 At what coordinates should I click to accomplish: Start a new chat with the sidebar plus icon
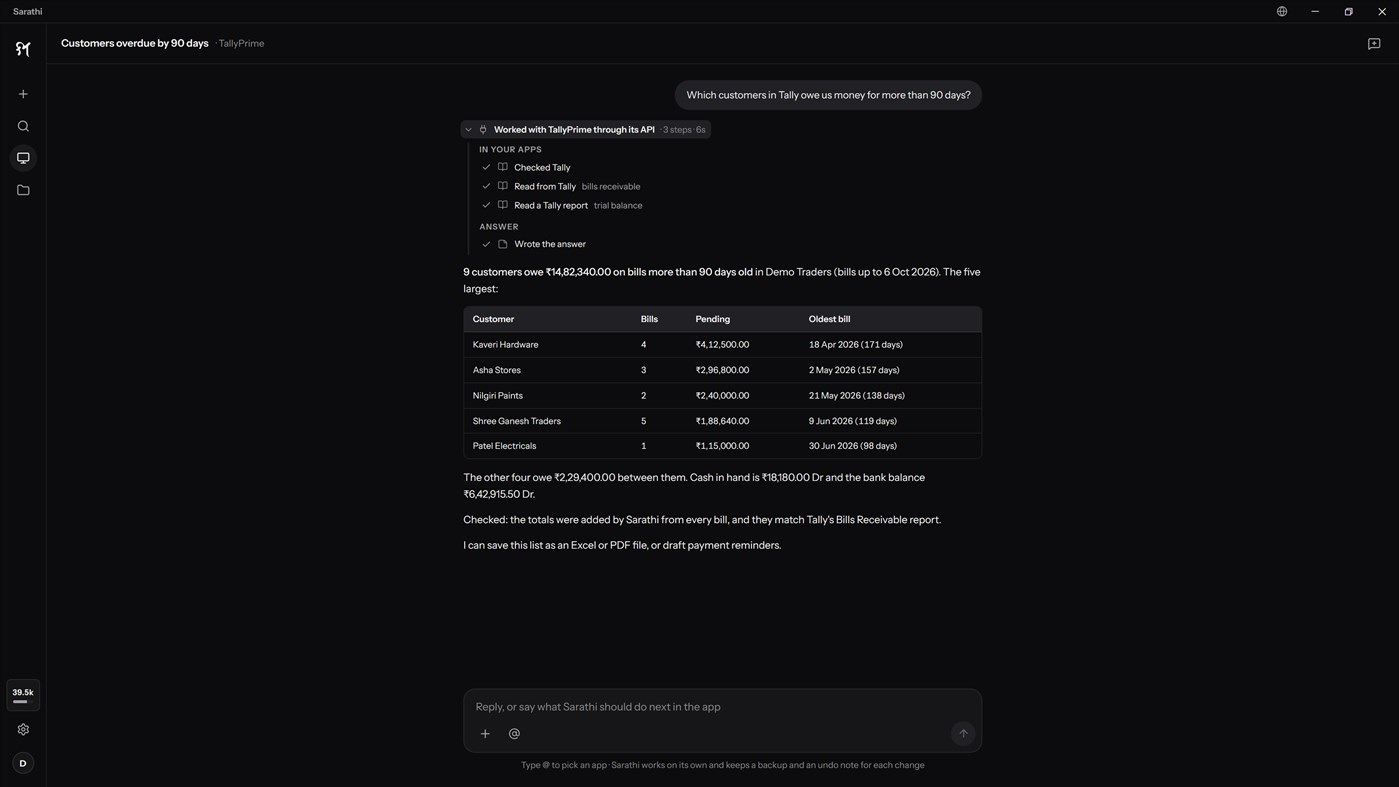[x=23, y=94]
